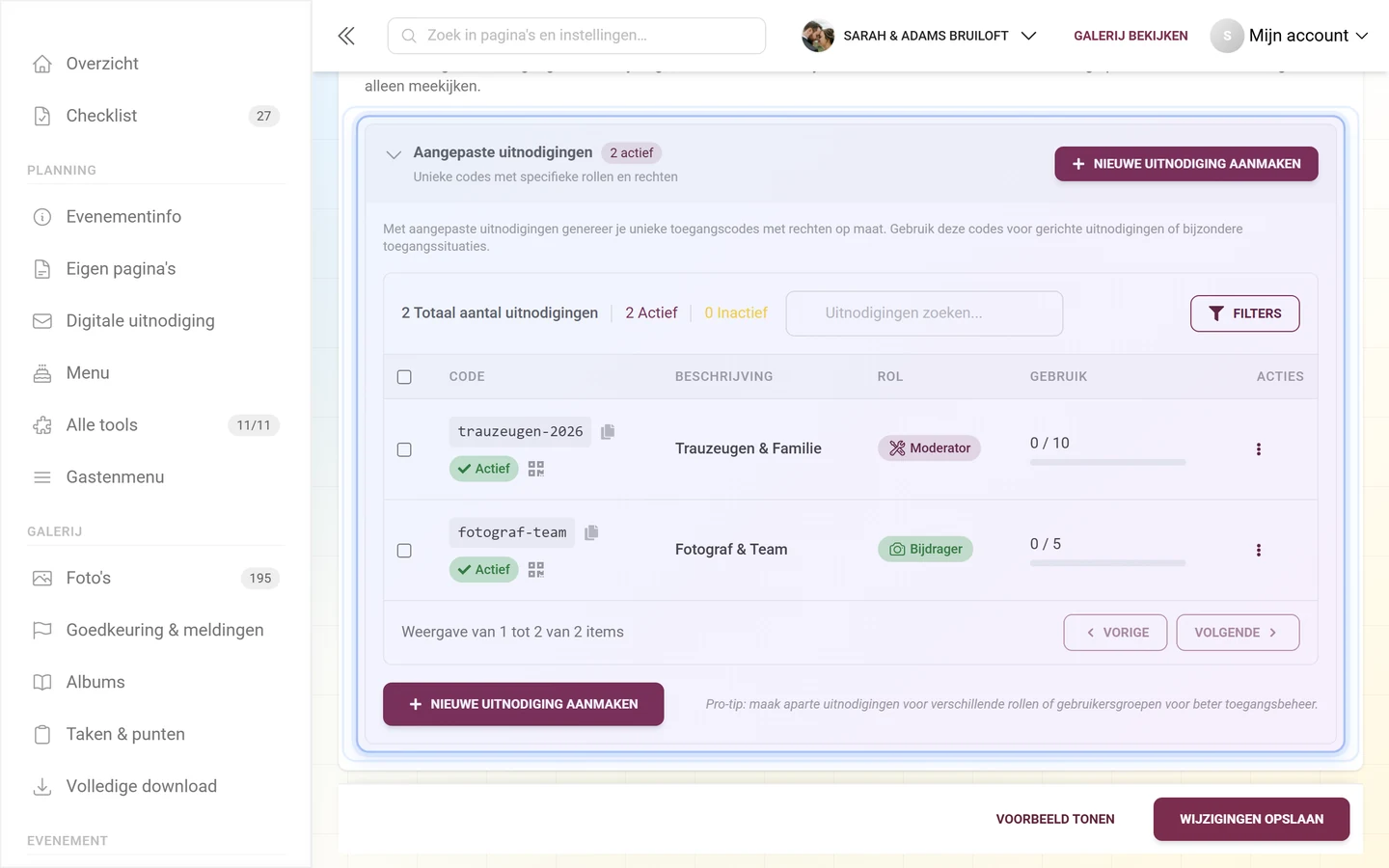Click the Volledige download icon
Viewport: 1389px width, 868px height.
(x=42, y=787)
